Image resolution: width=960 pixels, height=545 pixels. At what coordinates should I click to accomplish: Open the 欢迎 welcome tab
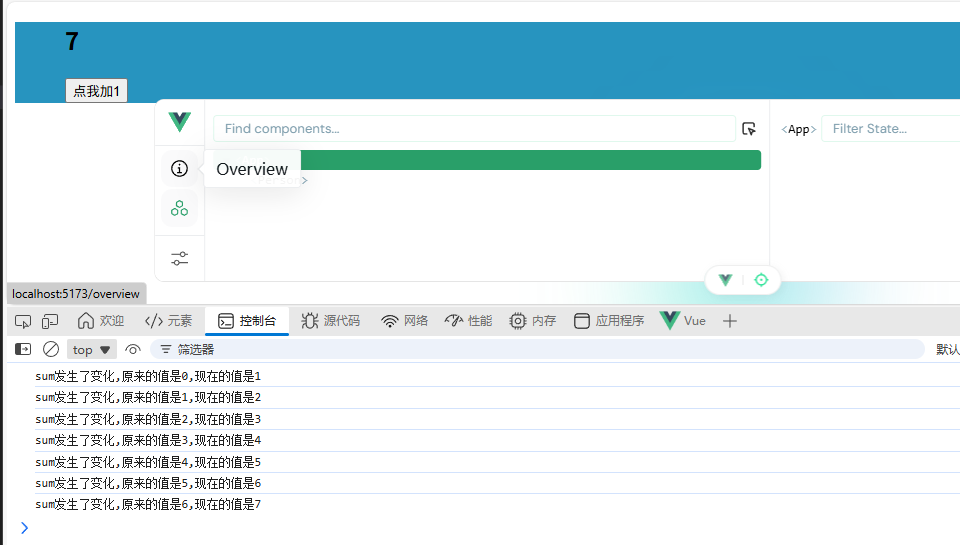(x=101, y=321)
